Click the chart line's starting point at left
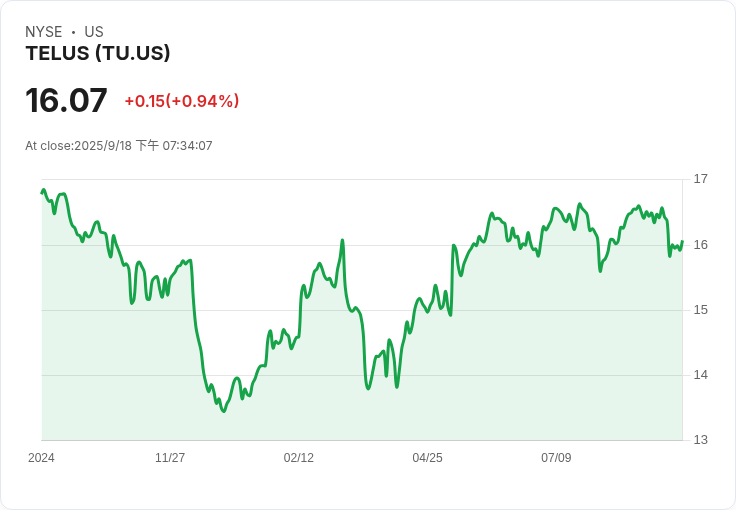Image resolution: width=736 pixels, height=510 pixels. pyautogui.click(x=42, y=191)
